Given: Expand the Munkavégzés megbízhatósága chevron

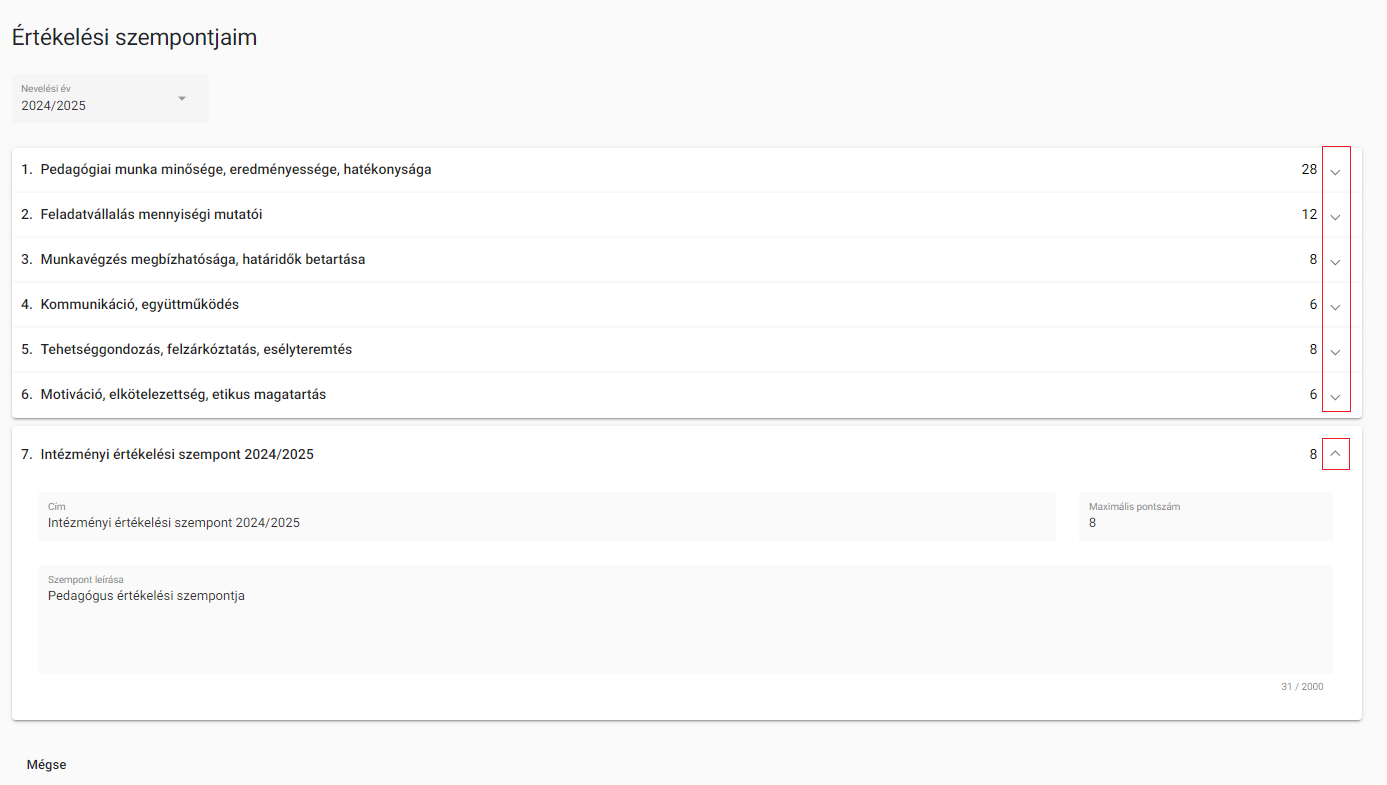Looking at the screenshot, I should pyautogui.click(x=1335, y=262).
